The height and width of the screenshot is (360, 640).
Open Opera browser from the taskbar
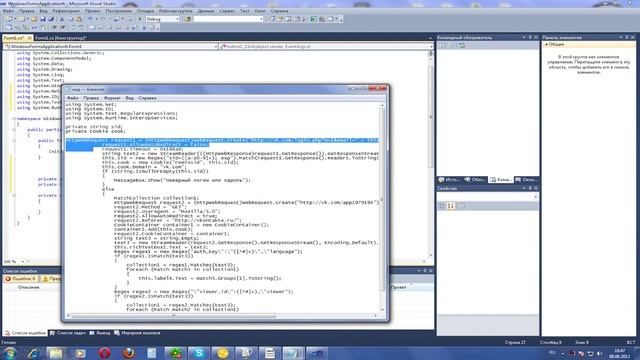[x=104, y=353]
